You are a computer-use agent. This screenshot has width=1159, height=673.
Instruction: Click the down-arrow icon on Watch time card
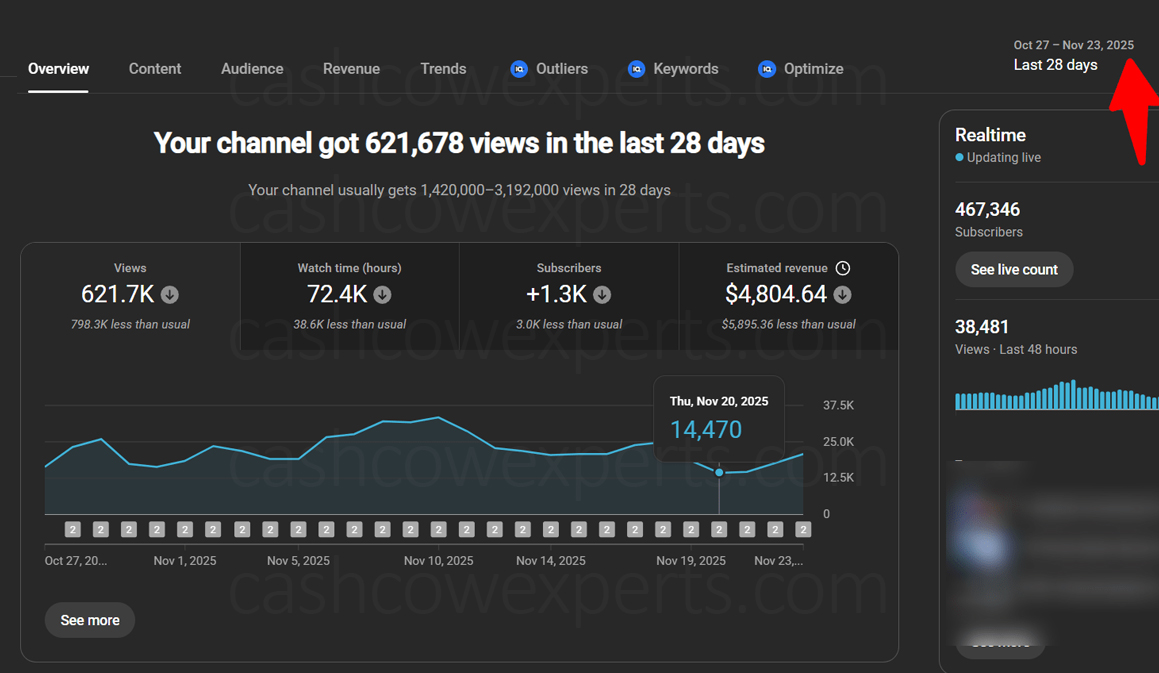pos(382,295)
